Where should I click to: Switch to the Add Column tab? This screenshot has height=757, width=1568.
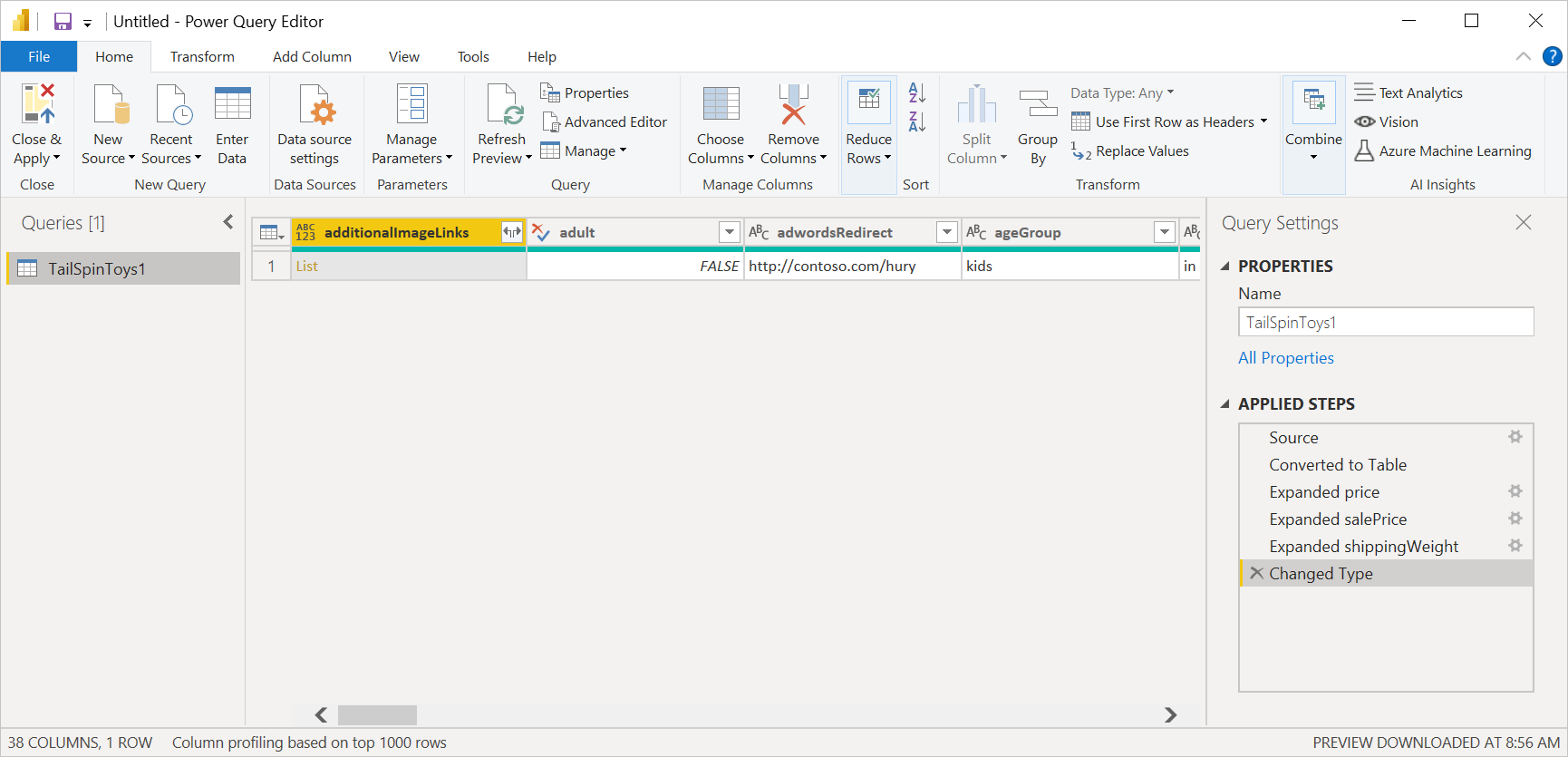point(312,56)
